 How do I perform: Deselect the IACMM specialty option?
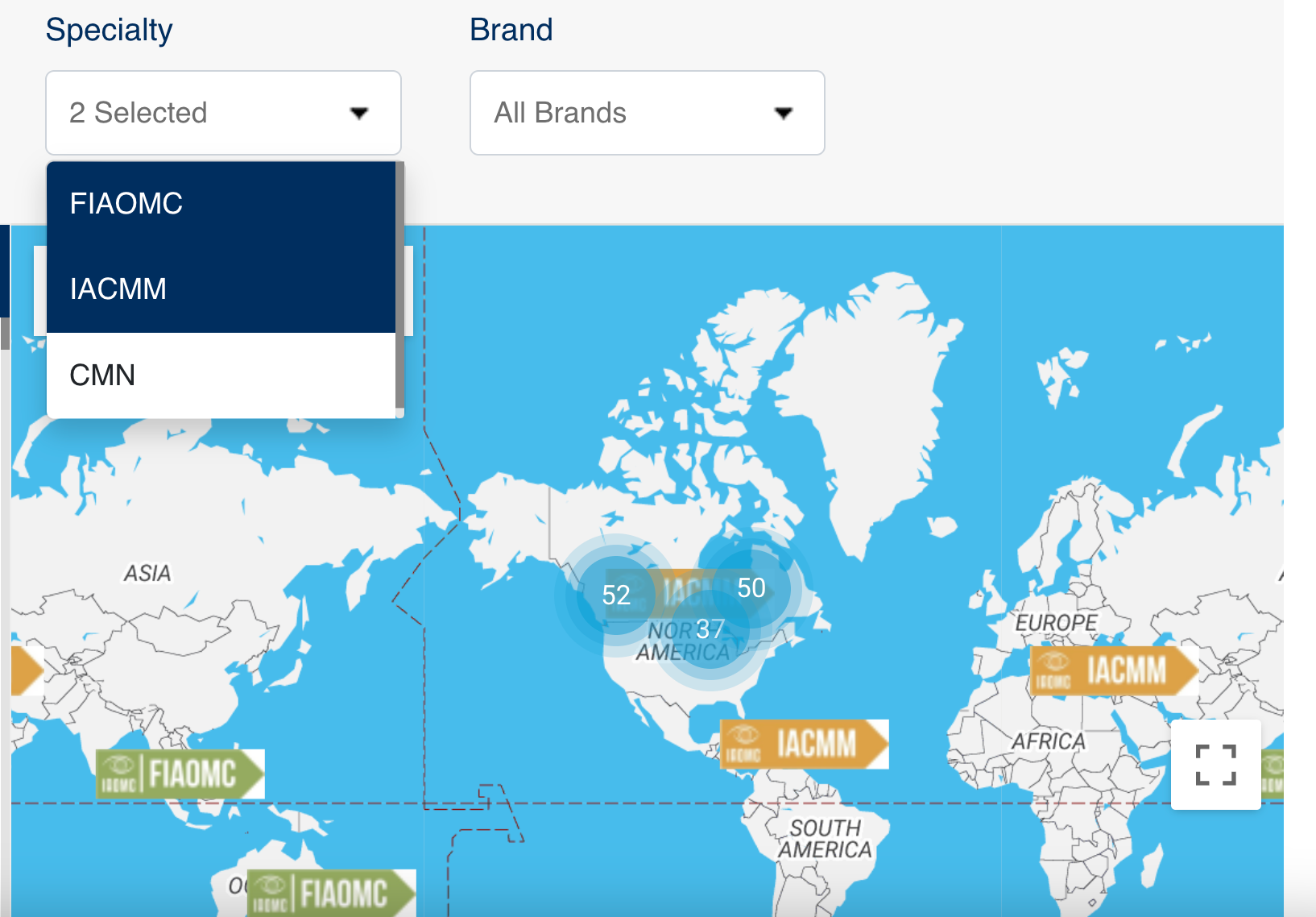coord(221,289)
